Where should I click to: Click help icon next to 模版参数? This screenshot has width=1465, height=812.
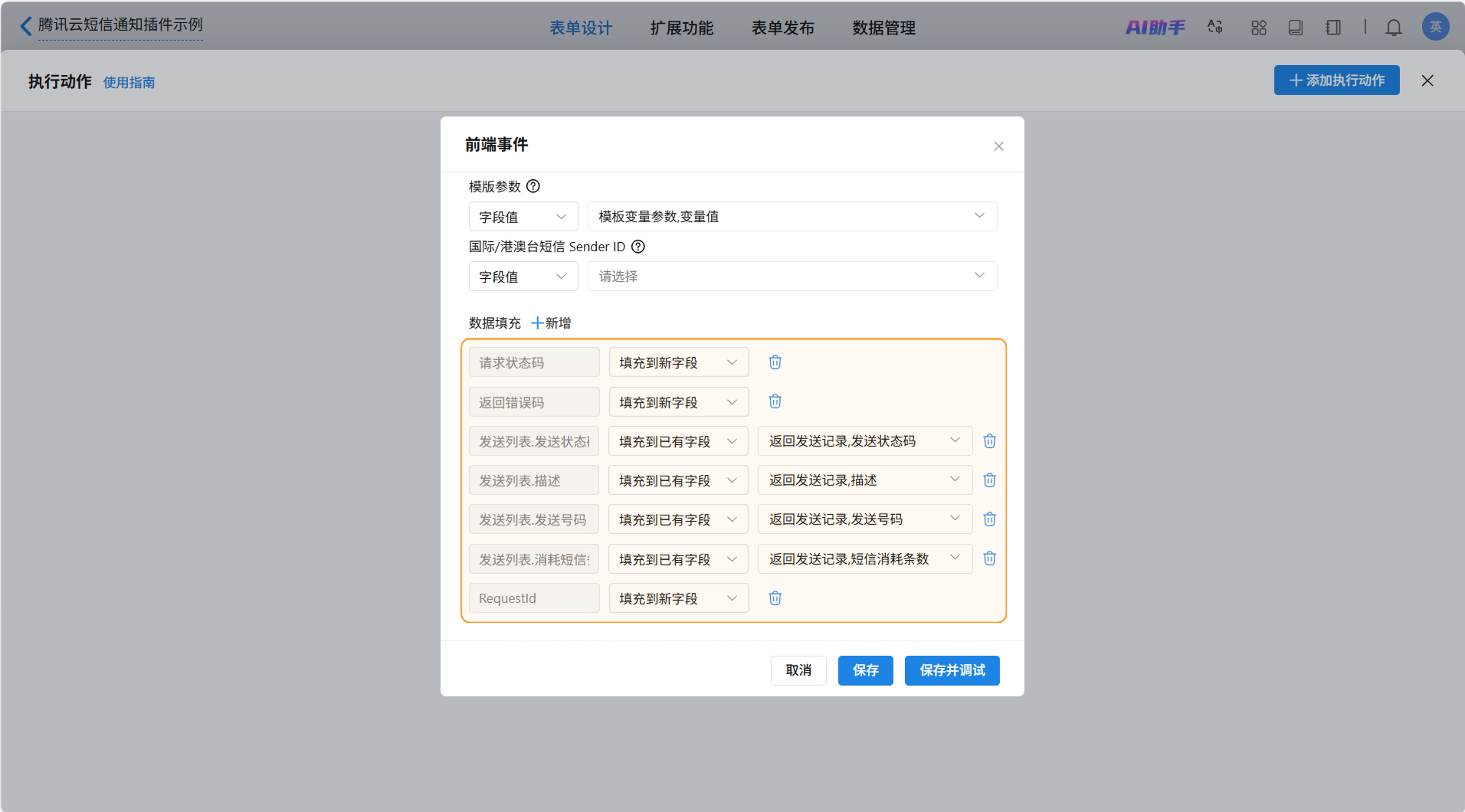pos(533,186)
